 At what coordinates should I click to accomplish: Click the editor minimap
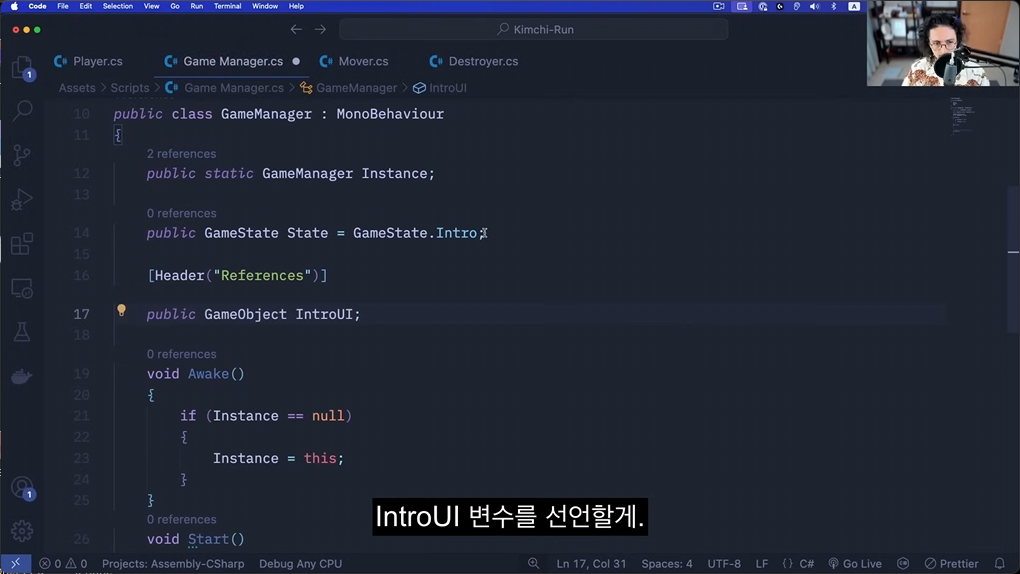click(963, 117)
